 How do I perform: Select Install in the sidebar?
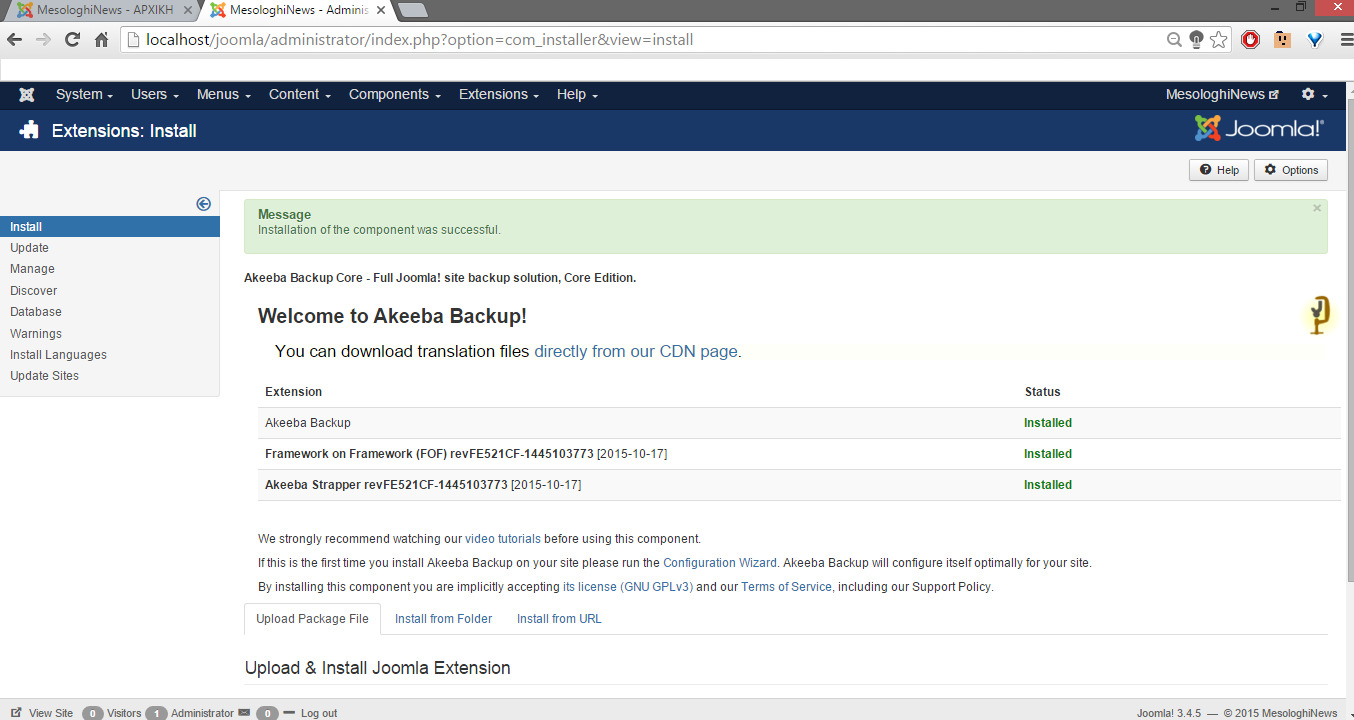[110, 227]
